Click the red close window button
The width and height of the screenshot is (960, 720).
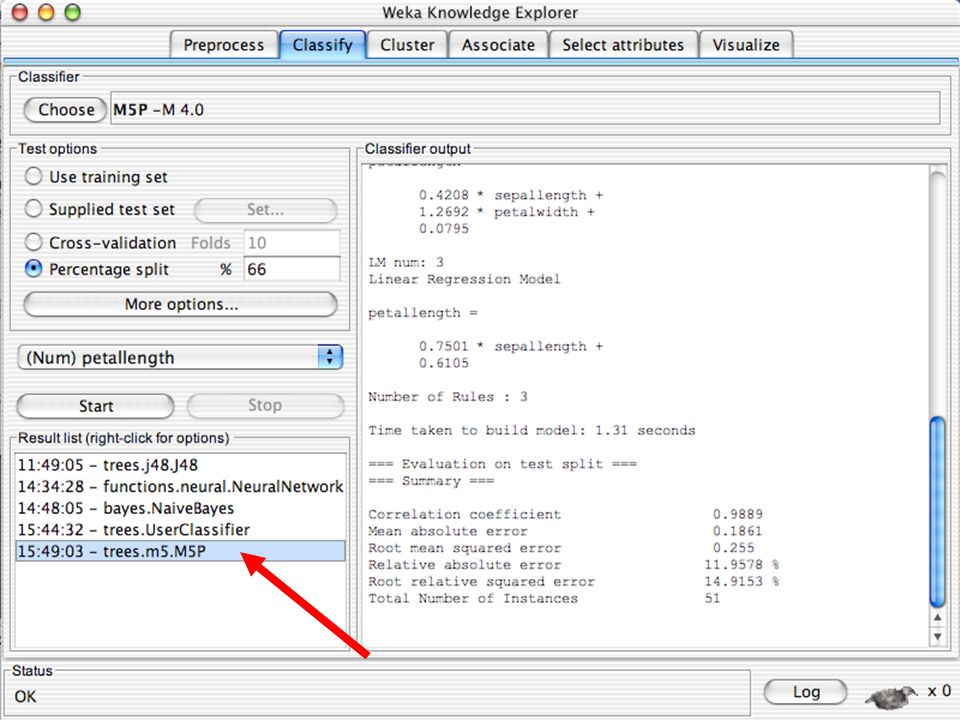coord(20,12)
